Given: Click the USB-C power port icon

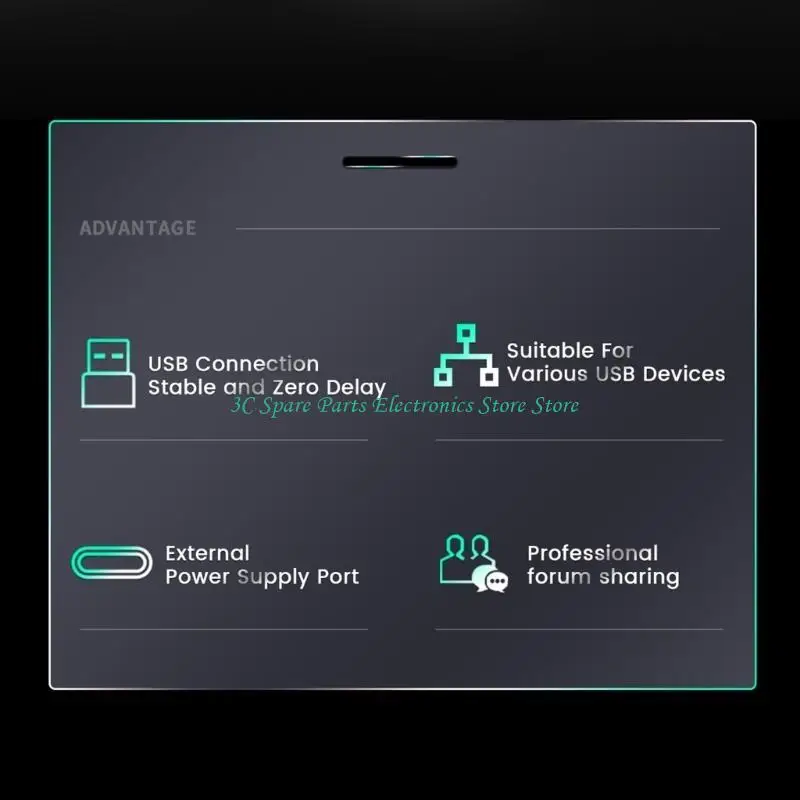Looking at the screenshot, I should 111,563.
